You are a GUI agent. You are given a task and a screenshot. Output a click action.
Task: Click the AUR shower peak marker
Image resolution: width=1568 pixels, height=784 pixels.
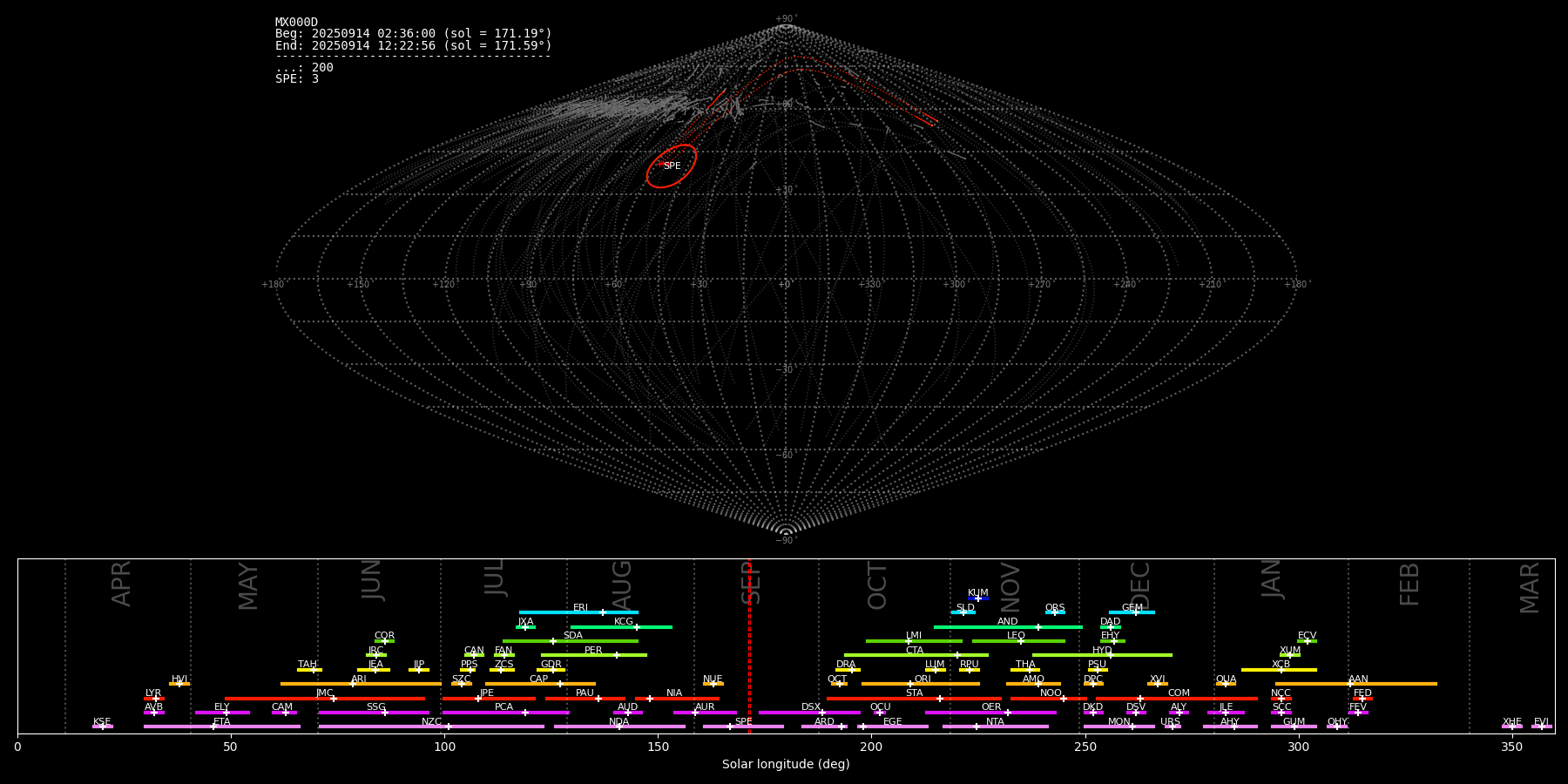click(694, 713)
